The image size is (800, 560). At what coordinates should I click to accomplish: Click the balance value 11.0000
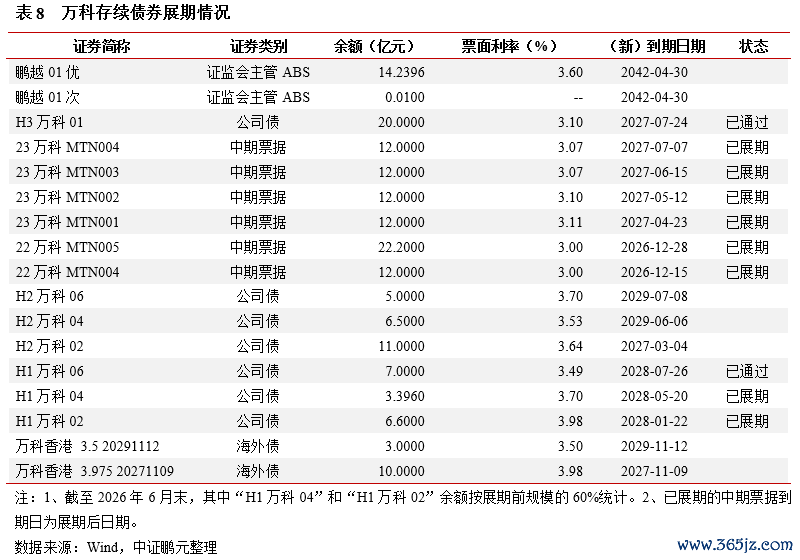pos(401,346)
